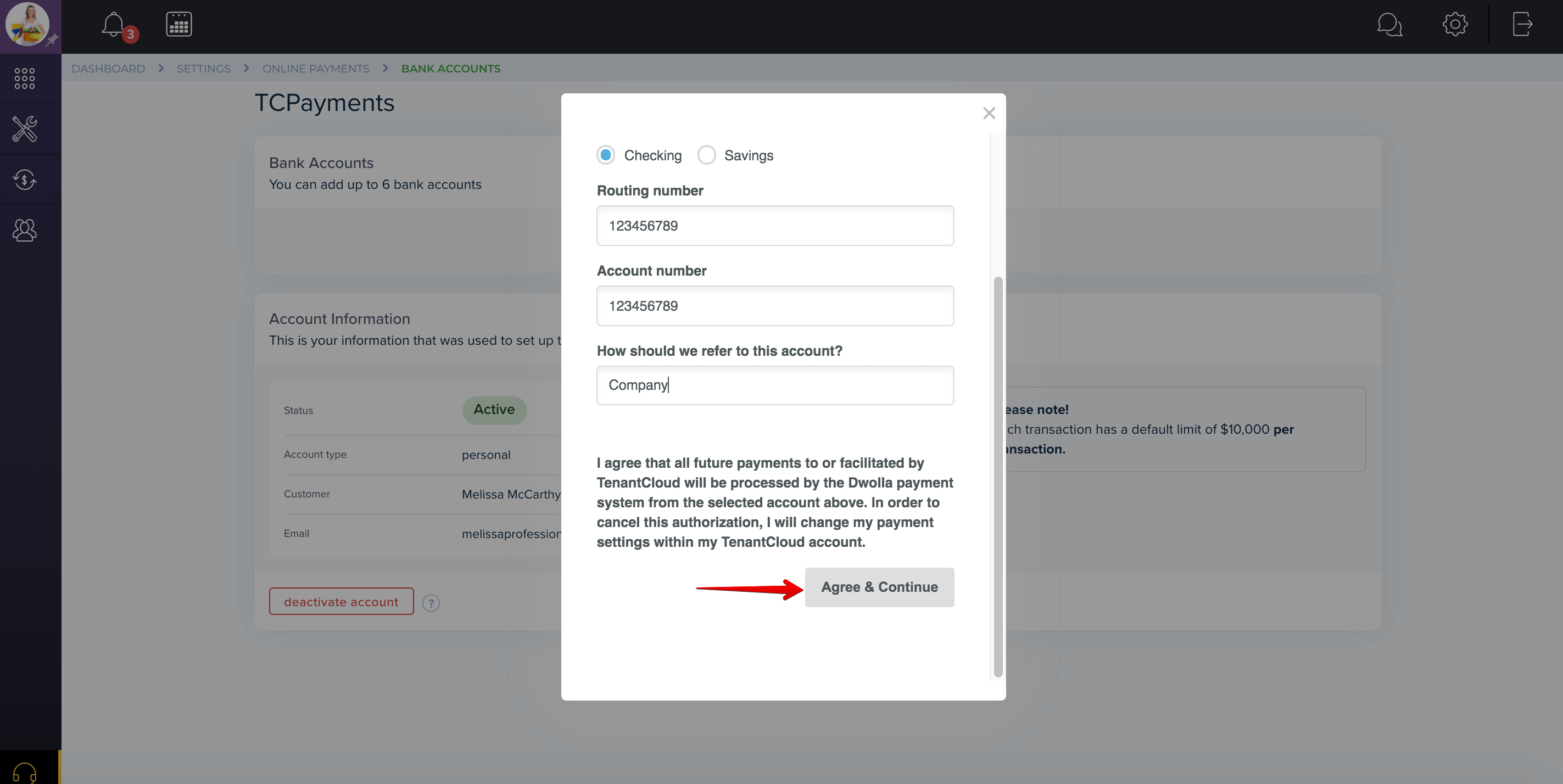Go to ONLINE PAYMENTS breadcrumb

[316, 69]
